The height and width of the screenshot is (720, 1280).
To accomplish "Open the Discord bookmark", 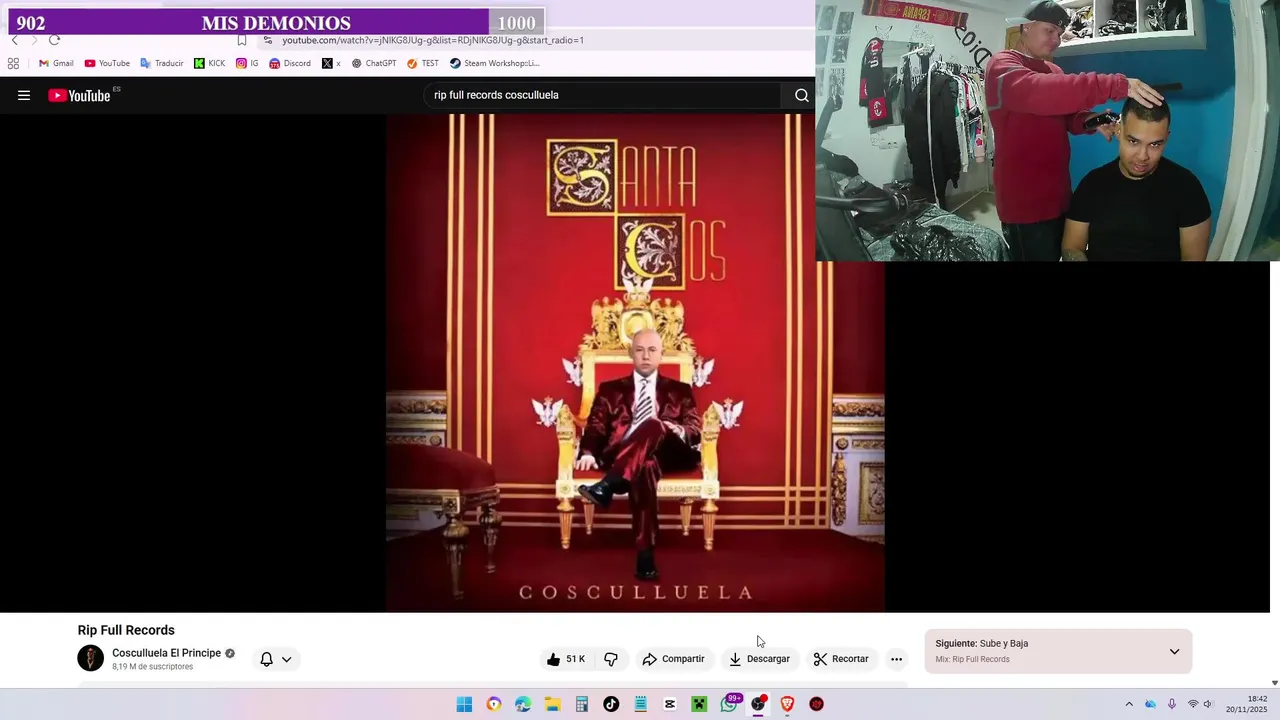I will coord(290,63).
